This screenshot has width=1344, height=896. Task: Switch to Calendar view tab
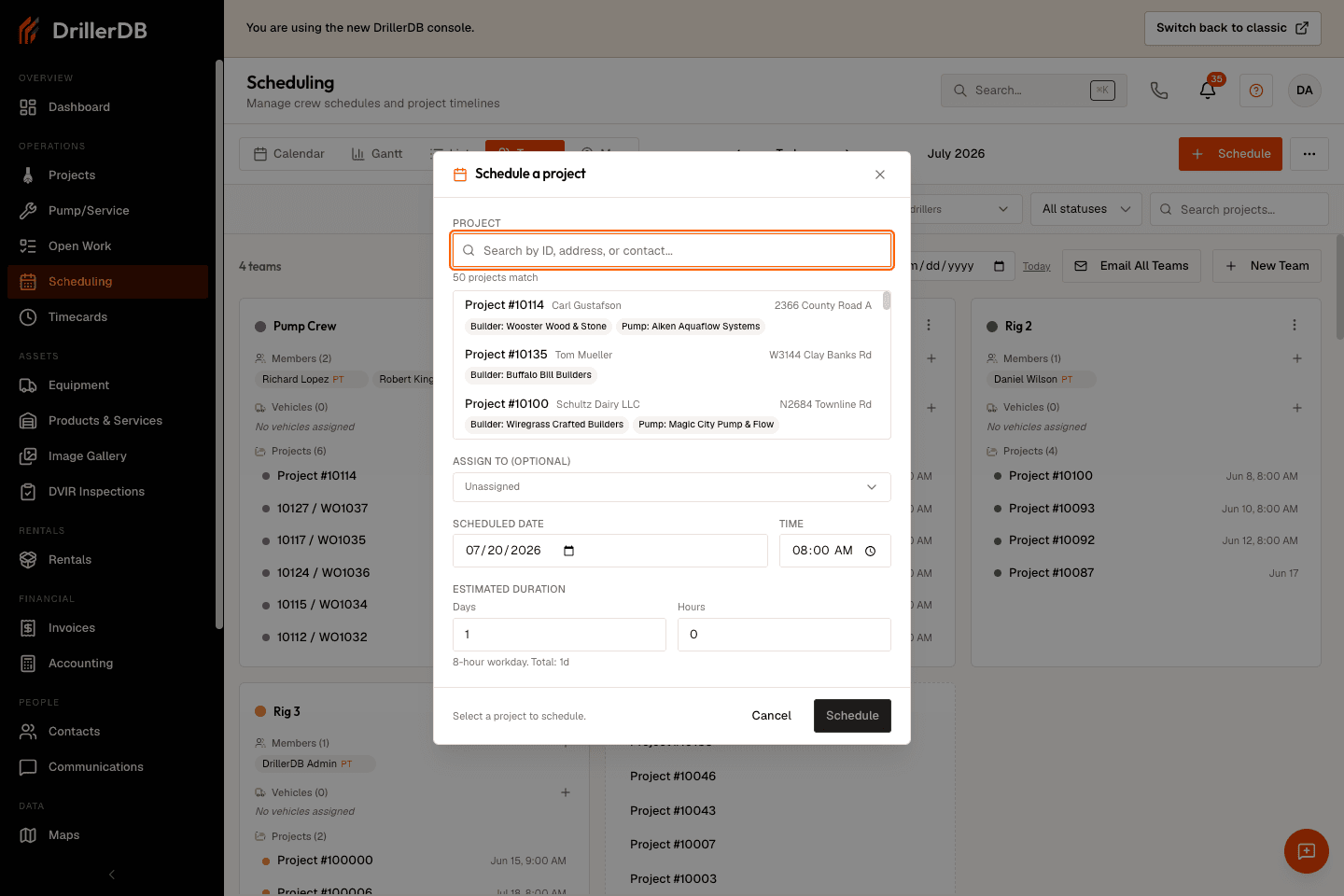coord(289,154)
